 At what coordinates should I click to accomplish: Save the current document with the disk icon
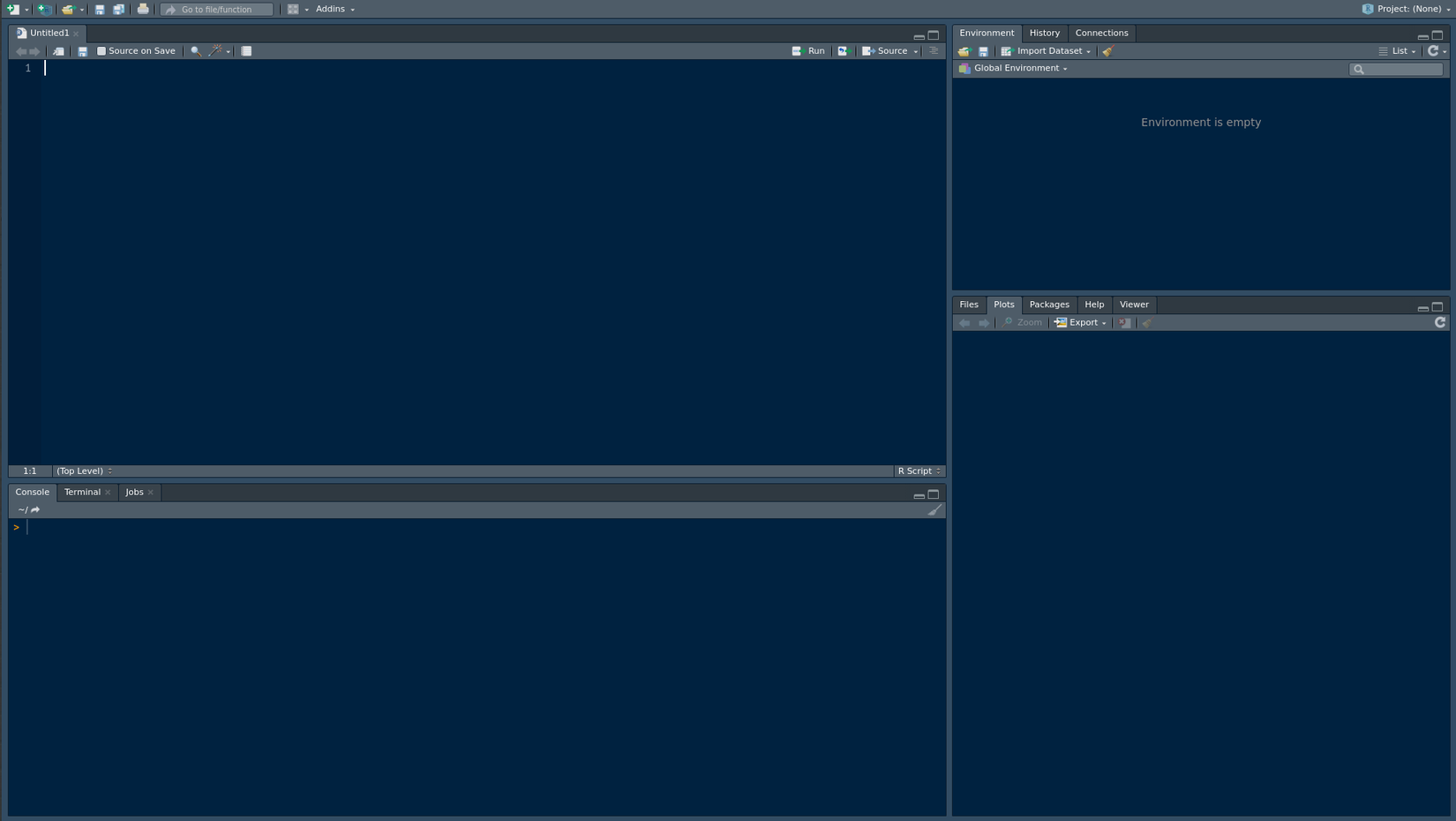99,9
